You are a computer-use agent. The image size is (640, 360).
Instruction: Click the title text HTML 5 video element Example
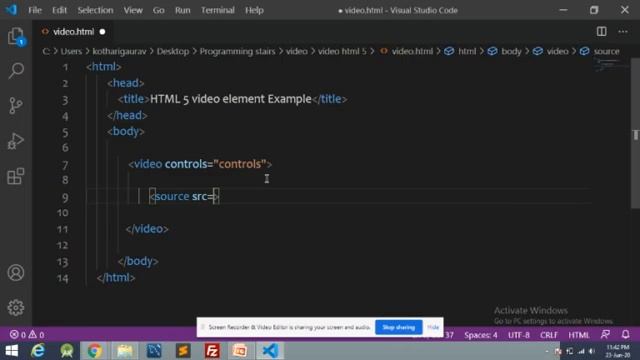[231, 99]
